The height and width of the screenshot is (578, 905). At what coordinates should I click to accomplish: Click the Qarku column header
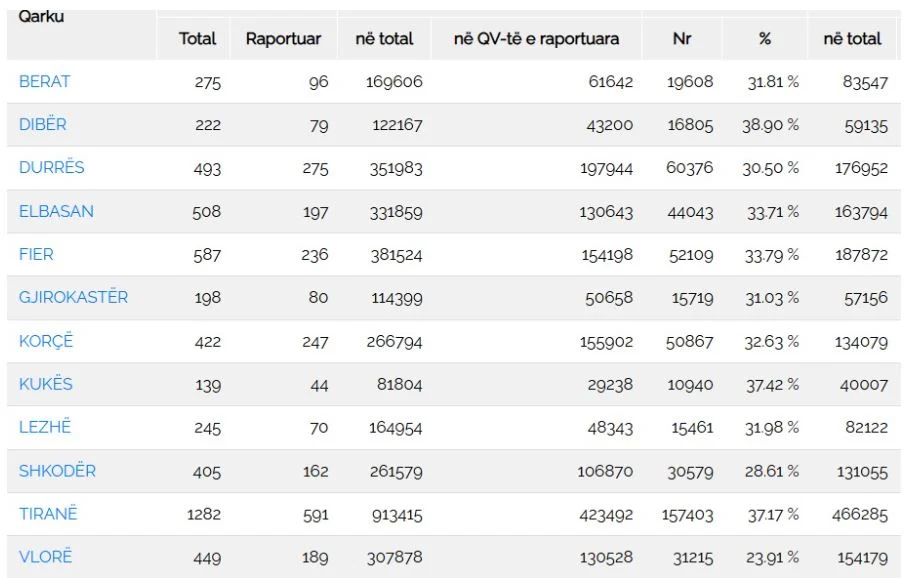click(x=41, y=16)
